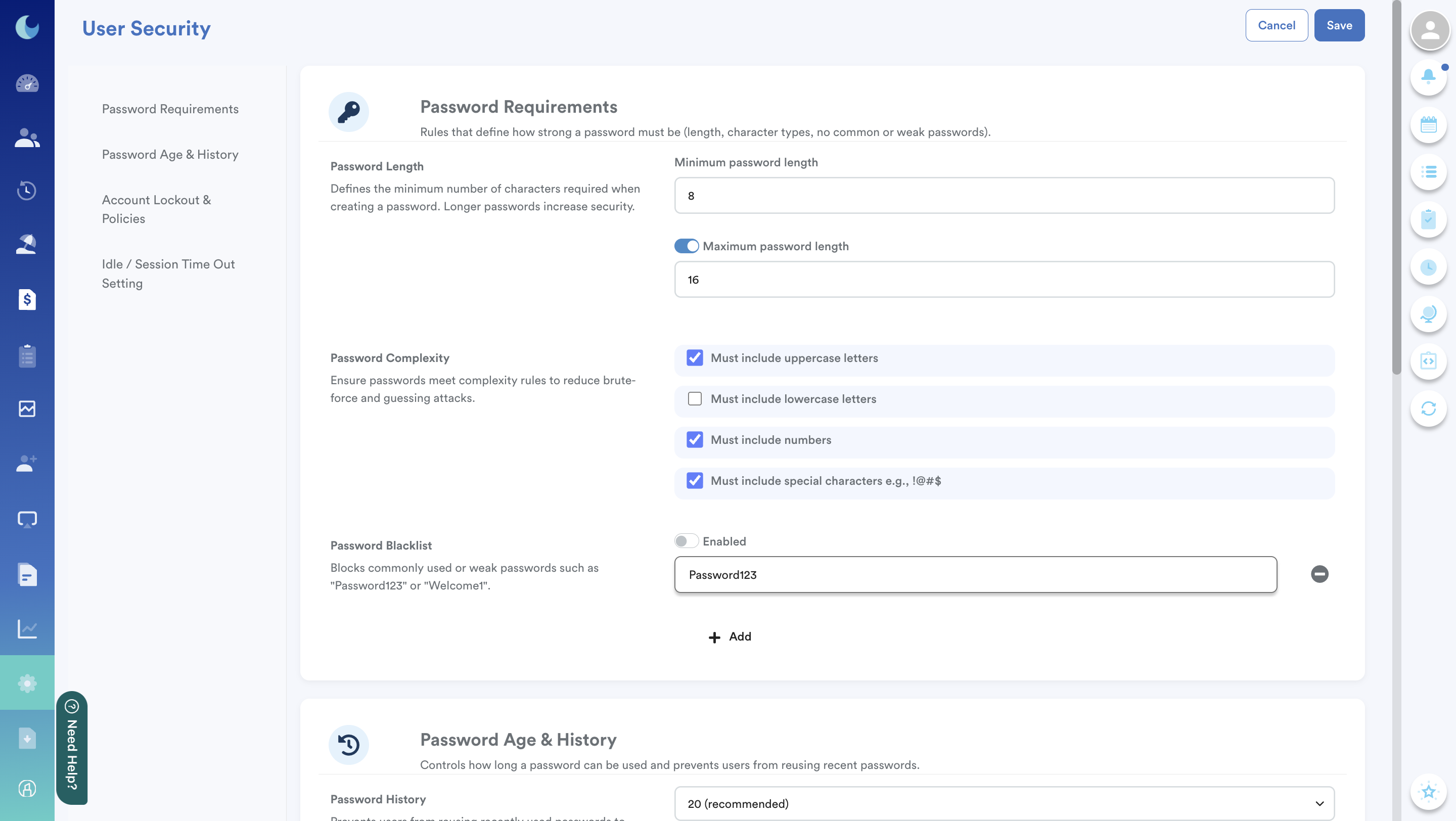Open the user profile avatar icon
Screen dimensions: 1456x821
pyautogui.click(x=1429, y=29)
